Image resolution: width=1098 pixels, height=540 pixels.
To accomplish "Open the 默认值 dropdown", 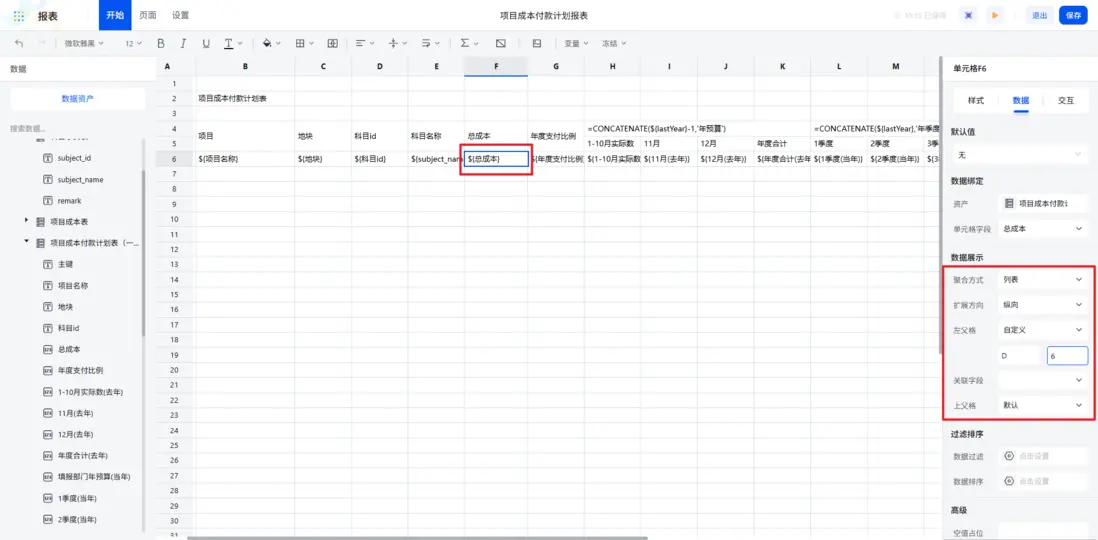I will (1019, 154).
